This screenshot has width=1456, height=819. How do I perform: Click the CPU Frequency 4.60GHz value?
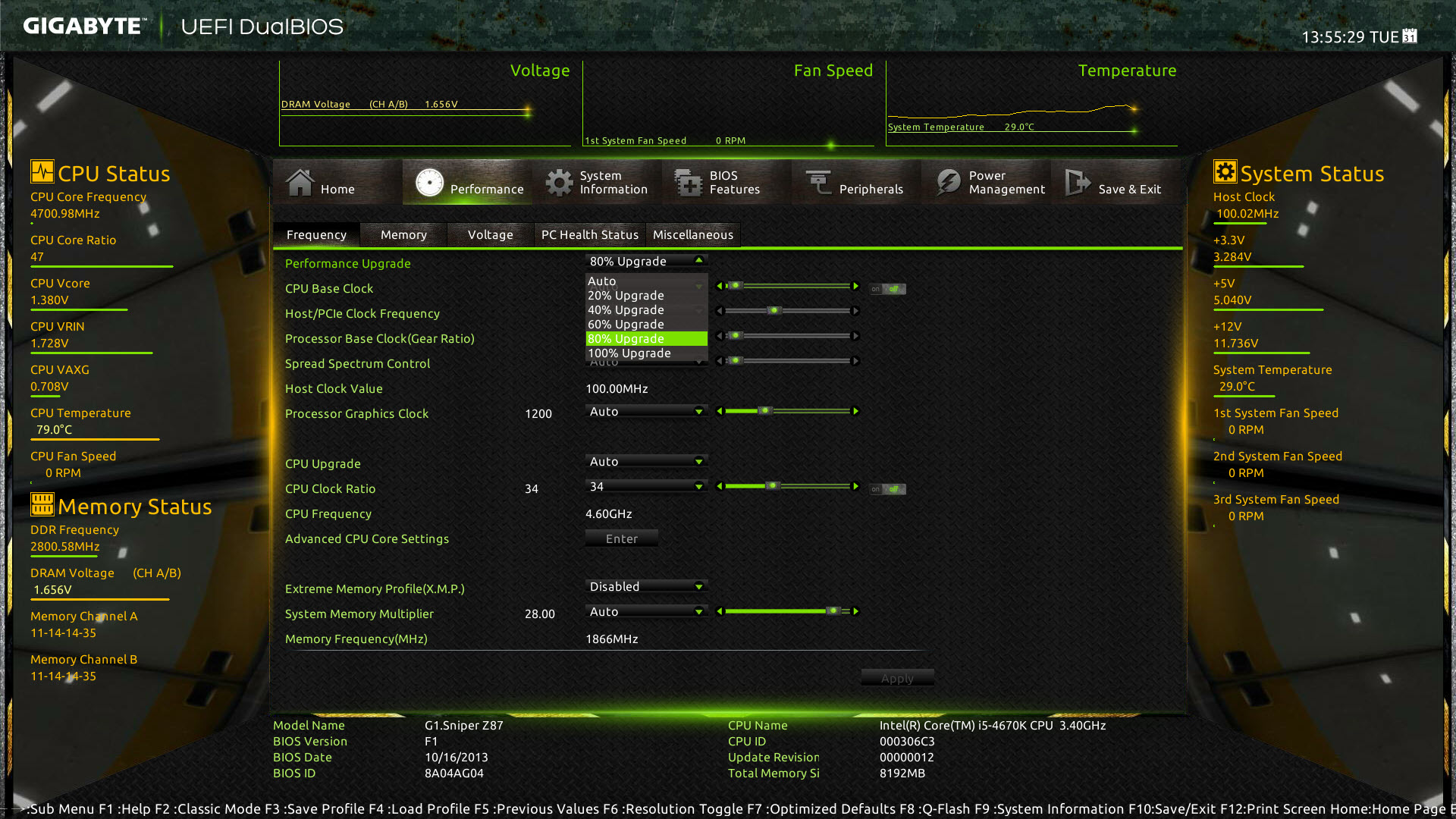[608, 513]
